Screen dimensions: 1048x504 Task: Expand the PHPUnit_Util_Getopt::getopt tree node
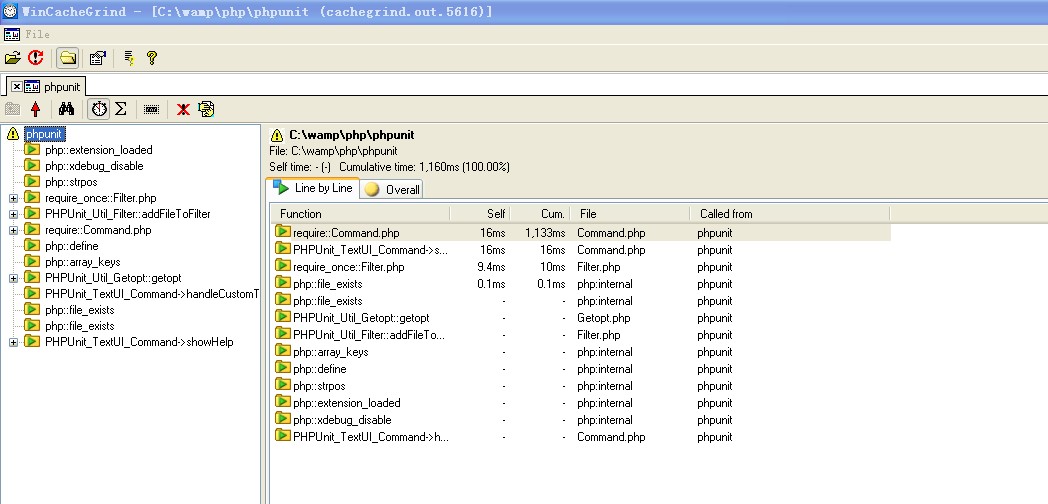[x=14, y=278]
